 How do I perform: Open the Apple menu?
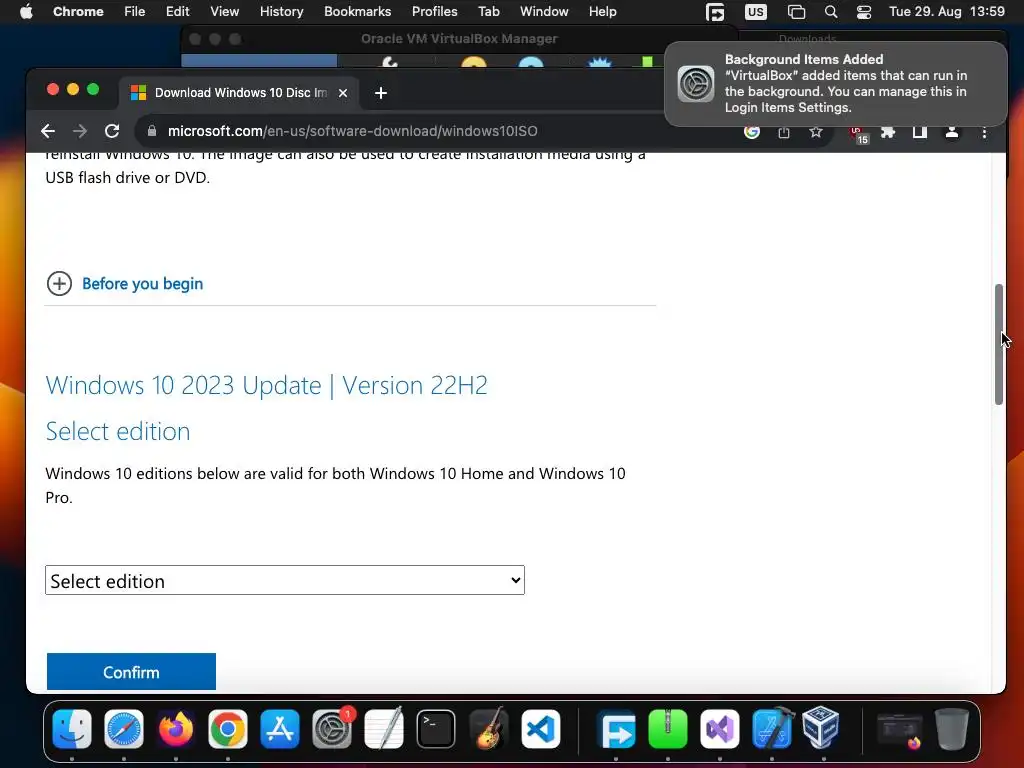(26, 12)
